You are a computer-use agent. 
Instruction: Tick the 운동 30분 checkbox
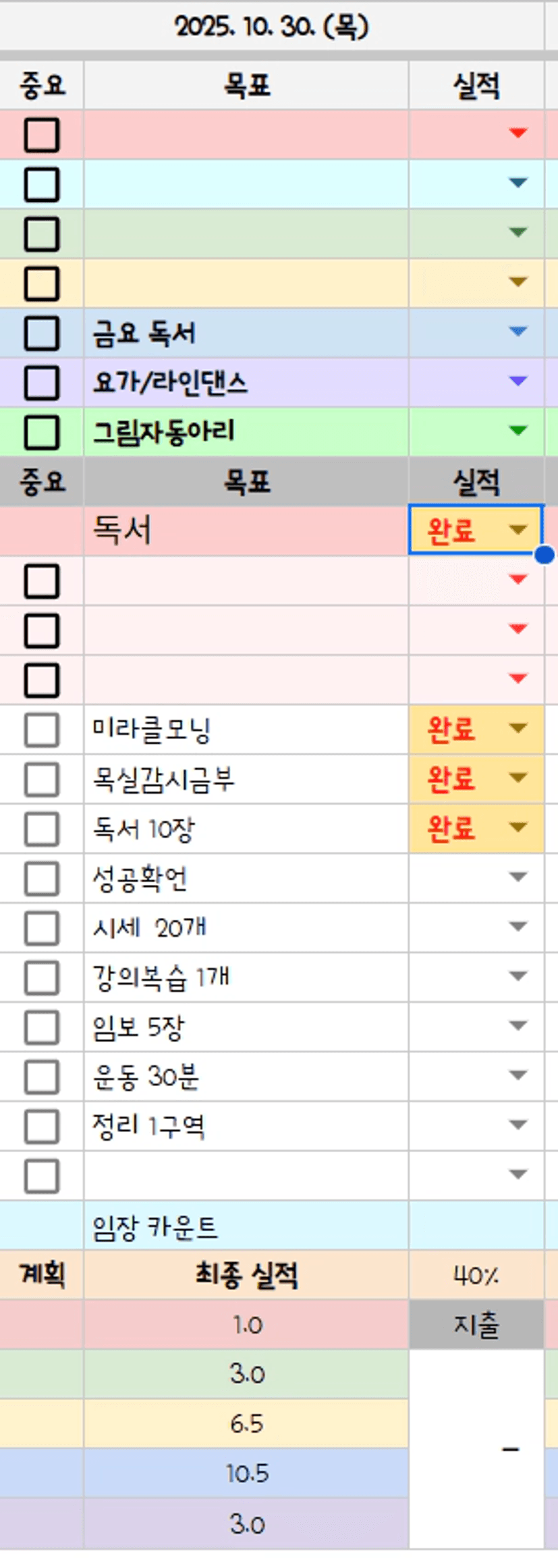tap(42, 1076)
